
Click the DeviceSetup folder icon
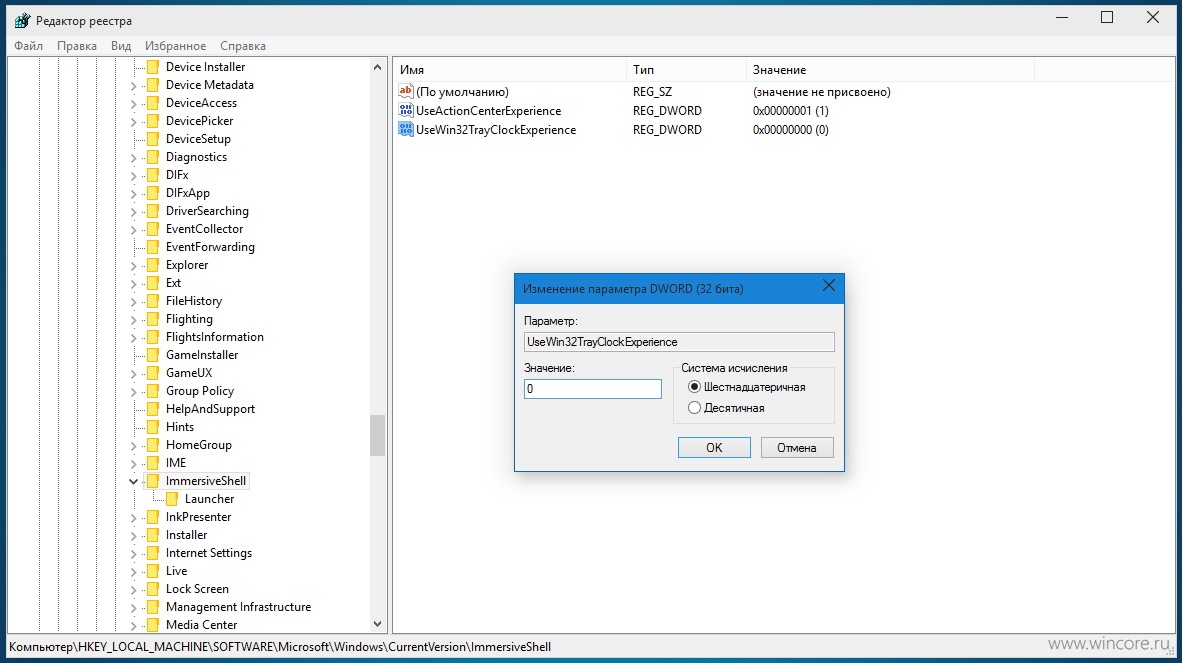153,139
